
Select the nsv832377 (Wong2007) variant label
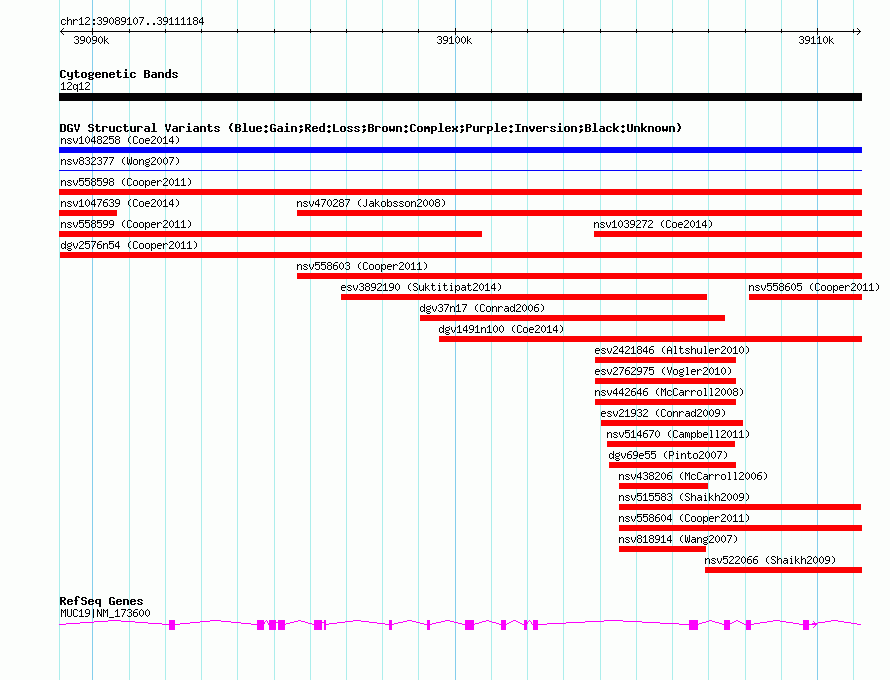coord(120,161)
